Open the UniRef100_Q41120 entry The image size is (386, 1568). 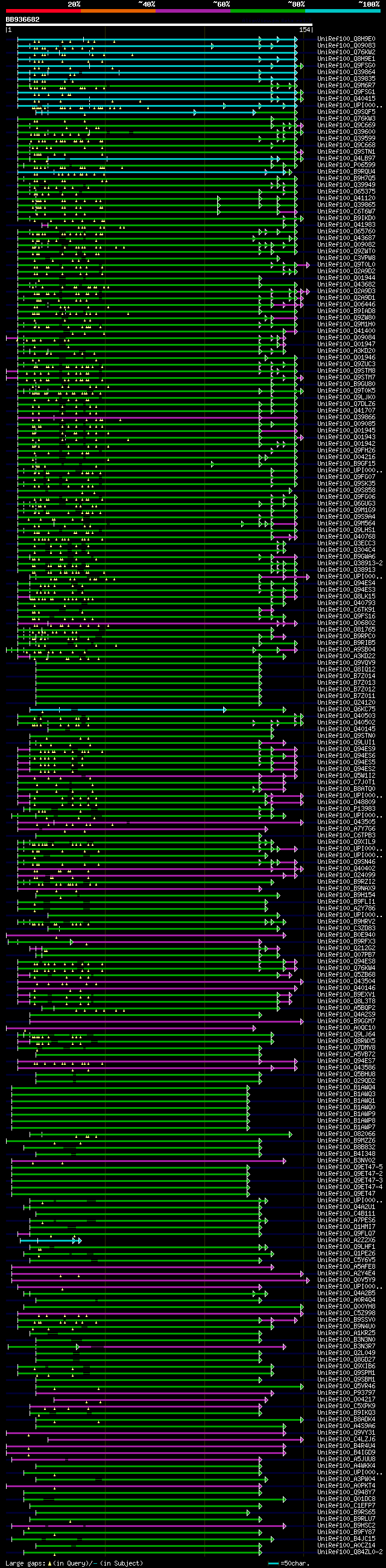[x=346, y=198]
